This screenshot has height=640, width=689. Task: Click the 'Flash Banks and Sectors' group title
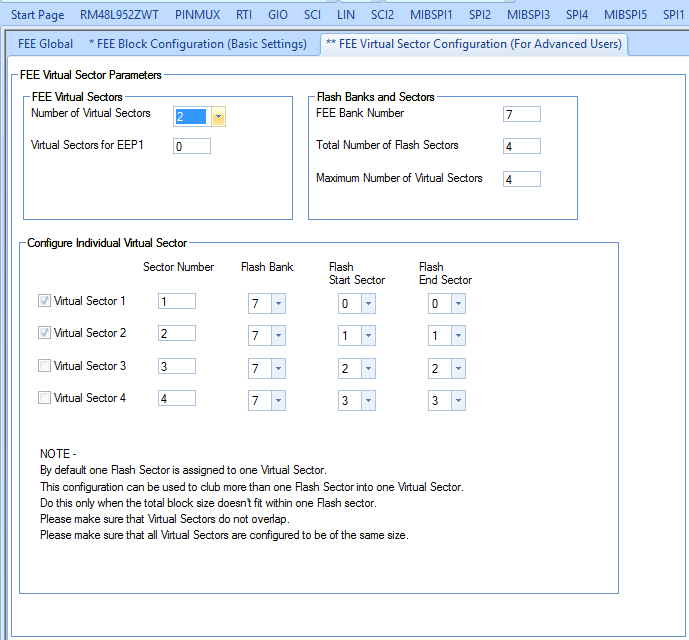click(376, 97)
